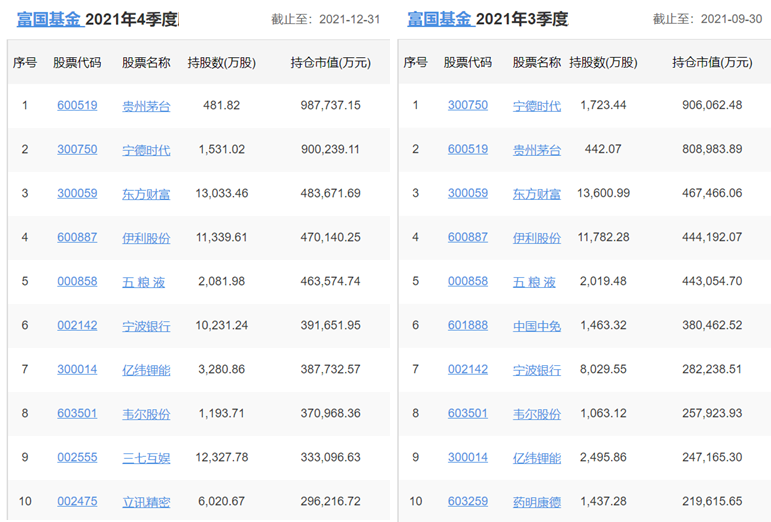This screenshot has width=771, height=522.
Task: Open stock code 002475 link
Action: click(x=77, y=501)
